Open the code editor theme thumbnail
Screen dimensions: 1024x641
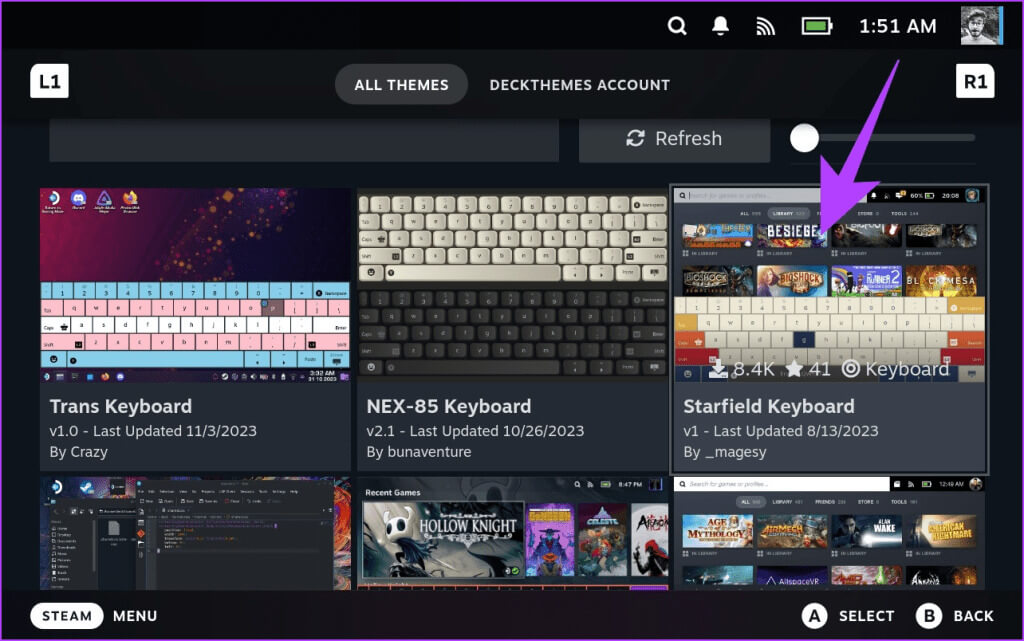[x=195, y=533]
